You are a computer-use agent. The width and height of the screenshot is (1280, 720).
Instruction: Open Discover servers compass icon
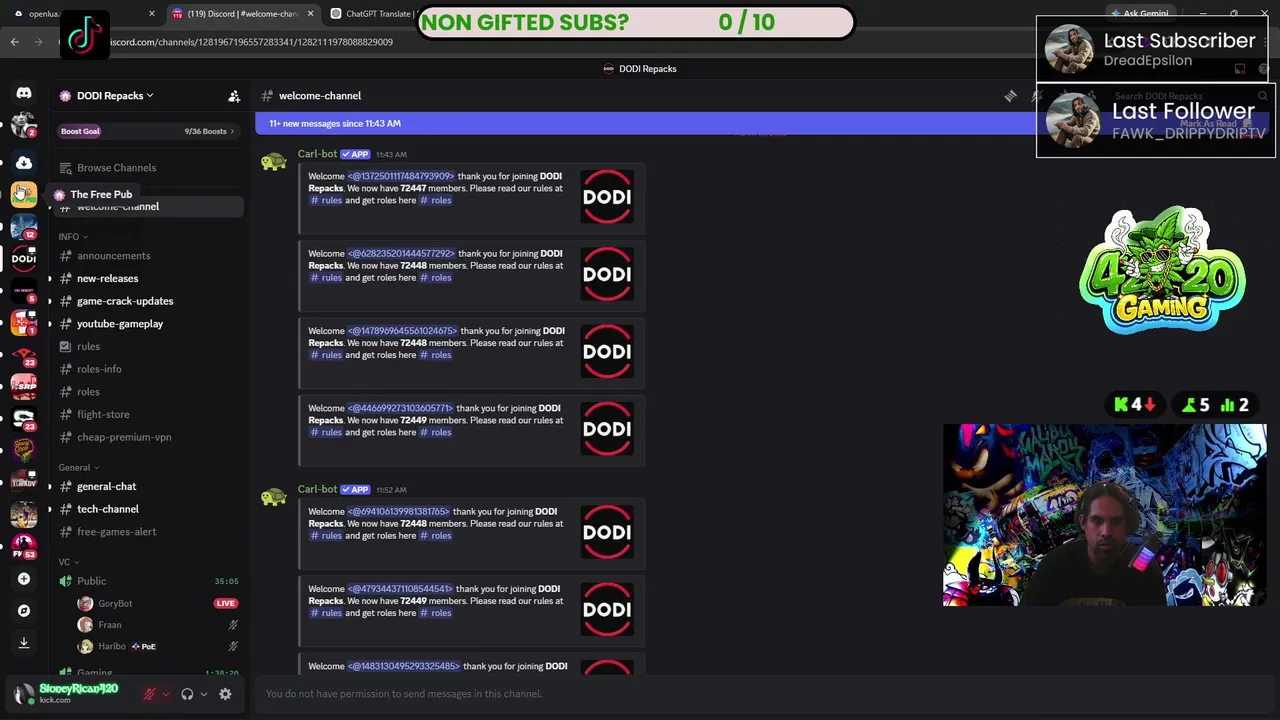click(x=24, y=611)
